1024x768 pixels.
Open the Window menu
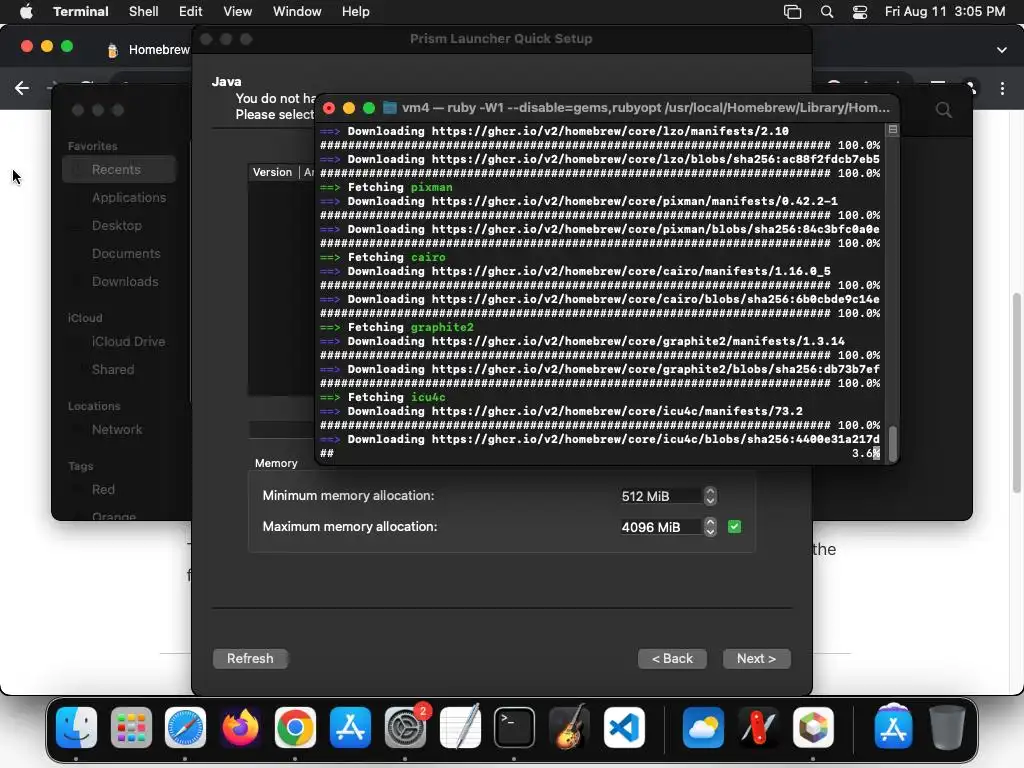[x=297, y=12]
